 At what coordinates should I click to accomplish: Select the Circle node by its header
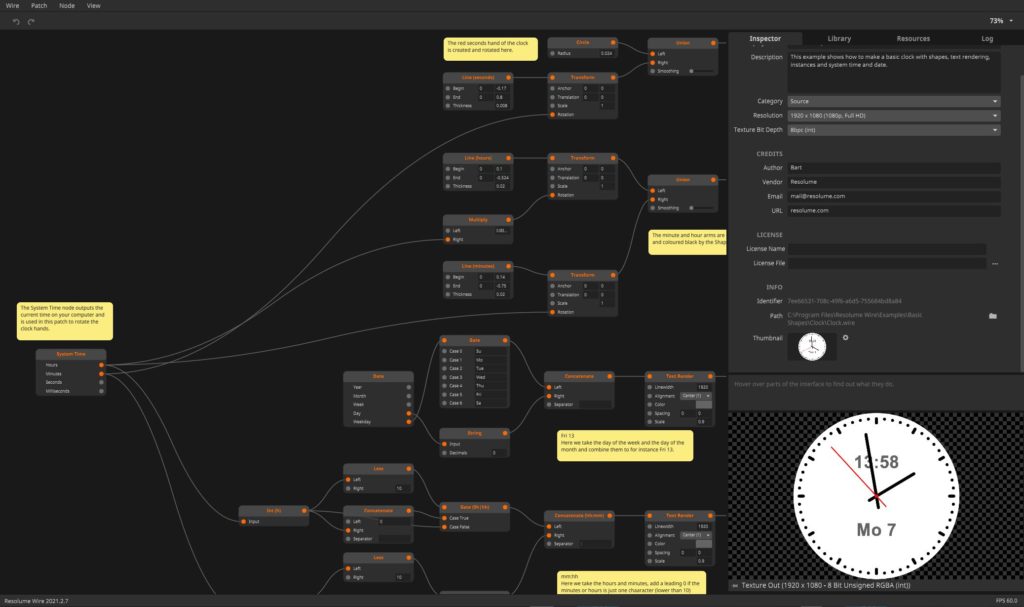coord(583,42)
